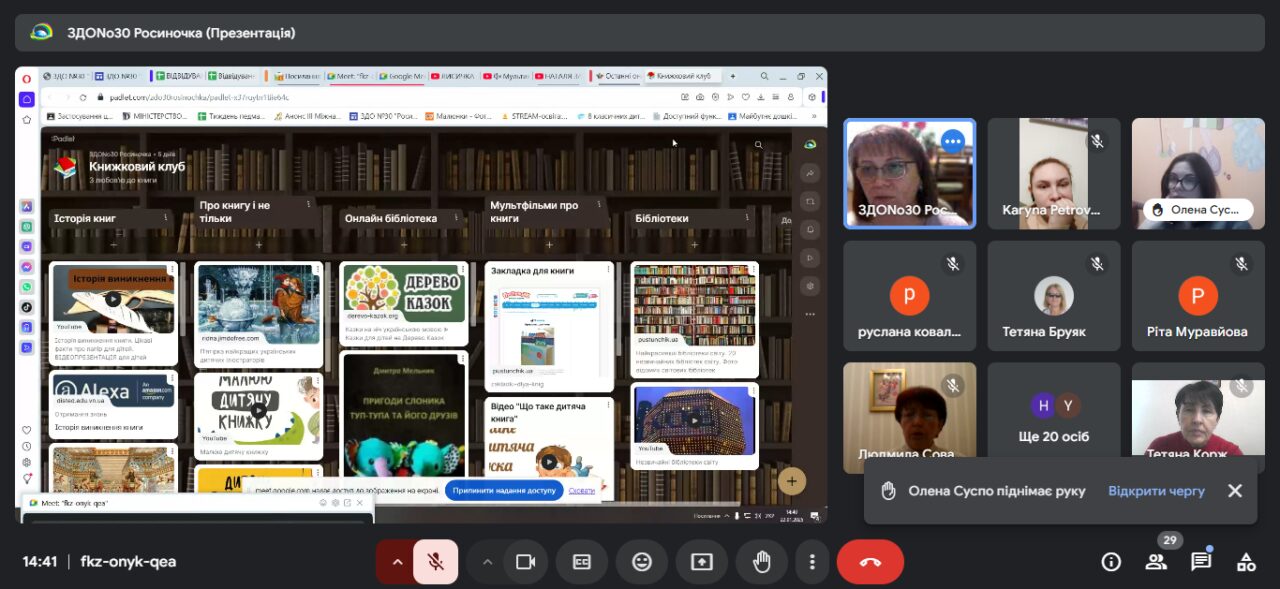Toggle the camera on or off
Image resolution: width=1280 pixels, height=589 pixels.
[x=525, y=562]
